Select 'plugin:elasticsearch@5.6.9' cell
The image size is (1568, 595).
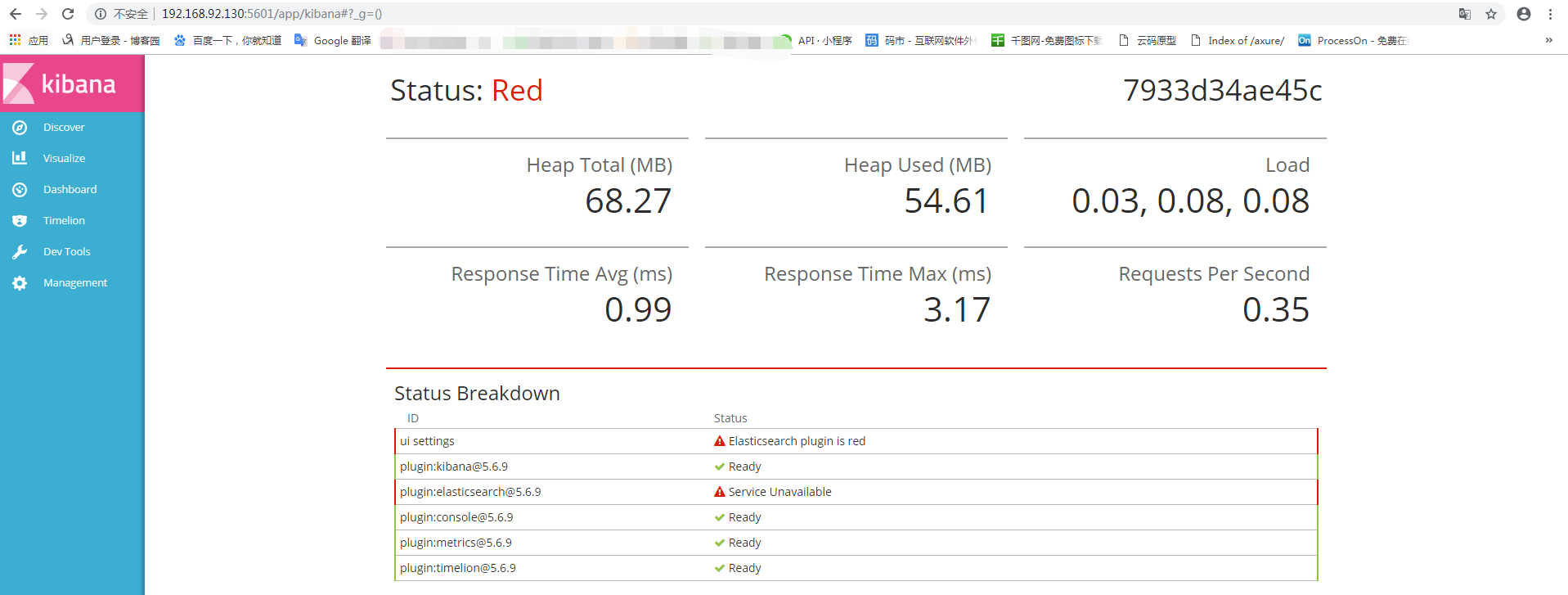click(x=470, y=492)
